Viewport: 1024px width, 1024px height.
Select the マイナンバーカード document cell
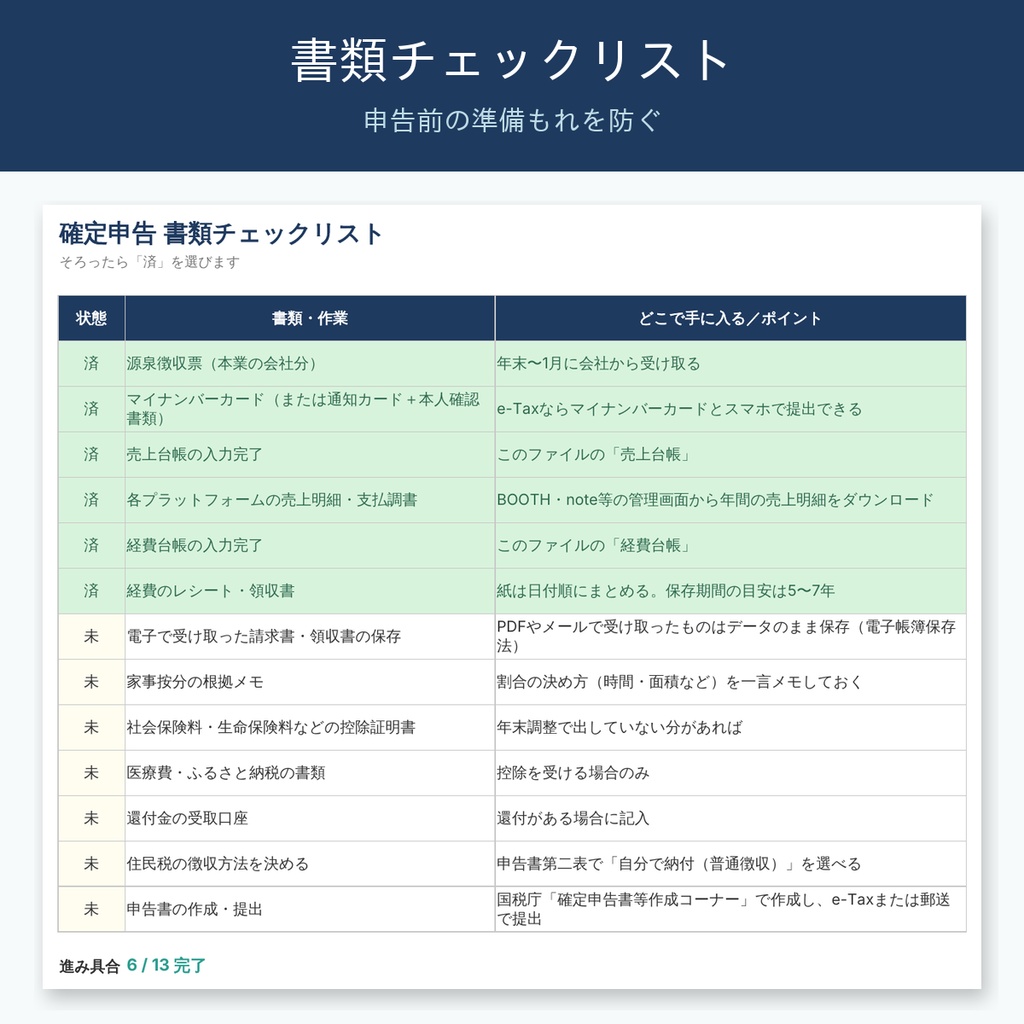310,409
